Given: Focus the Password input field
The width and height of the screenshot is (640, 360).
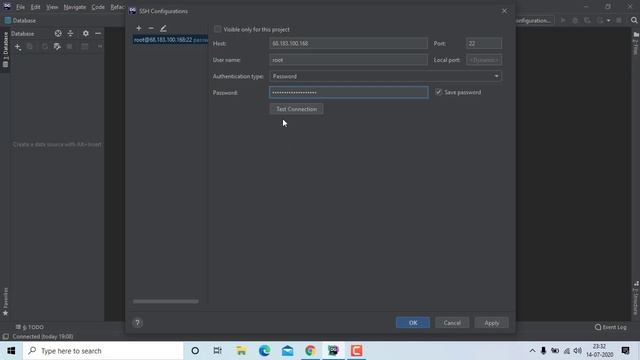Looking at the screenshot, I should (349, 93).
